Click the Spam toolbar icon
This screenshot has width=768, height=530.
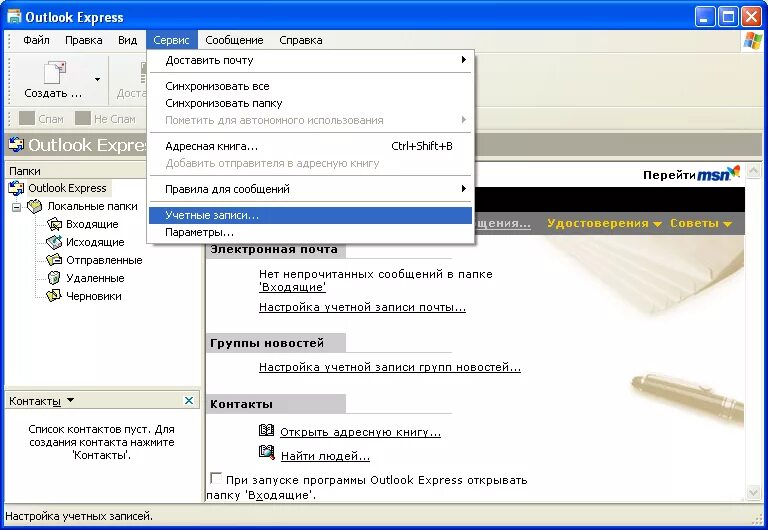tap(27, 118)
